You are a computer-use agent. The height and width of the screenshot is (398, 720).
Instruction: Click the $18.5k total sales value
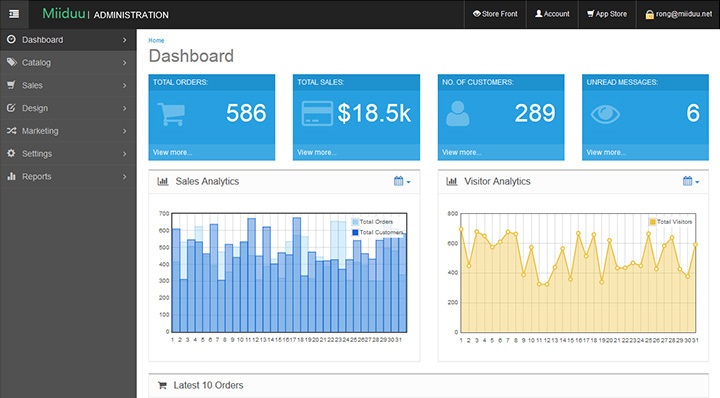(374, 113)
